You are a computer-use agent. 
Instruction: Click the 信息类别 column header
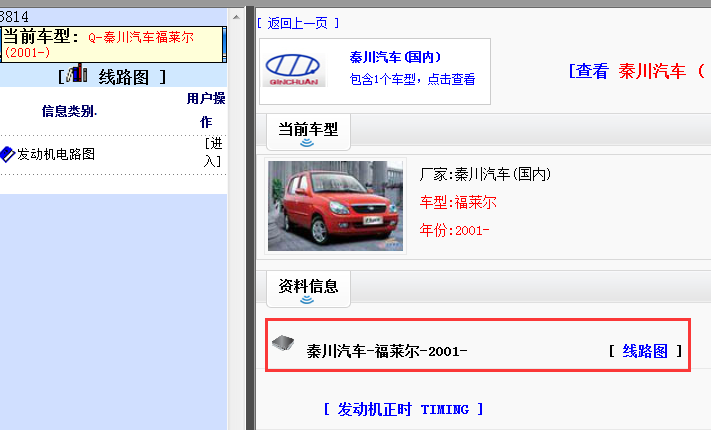point(69,111)
